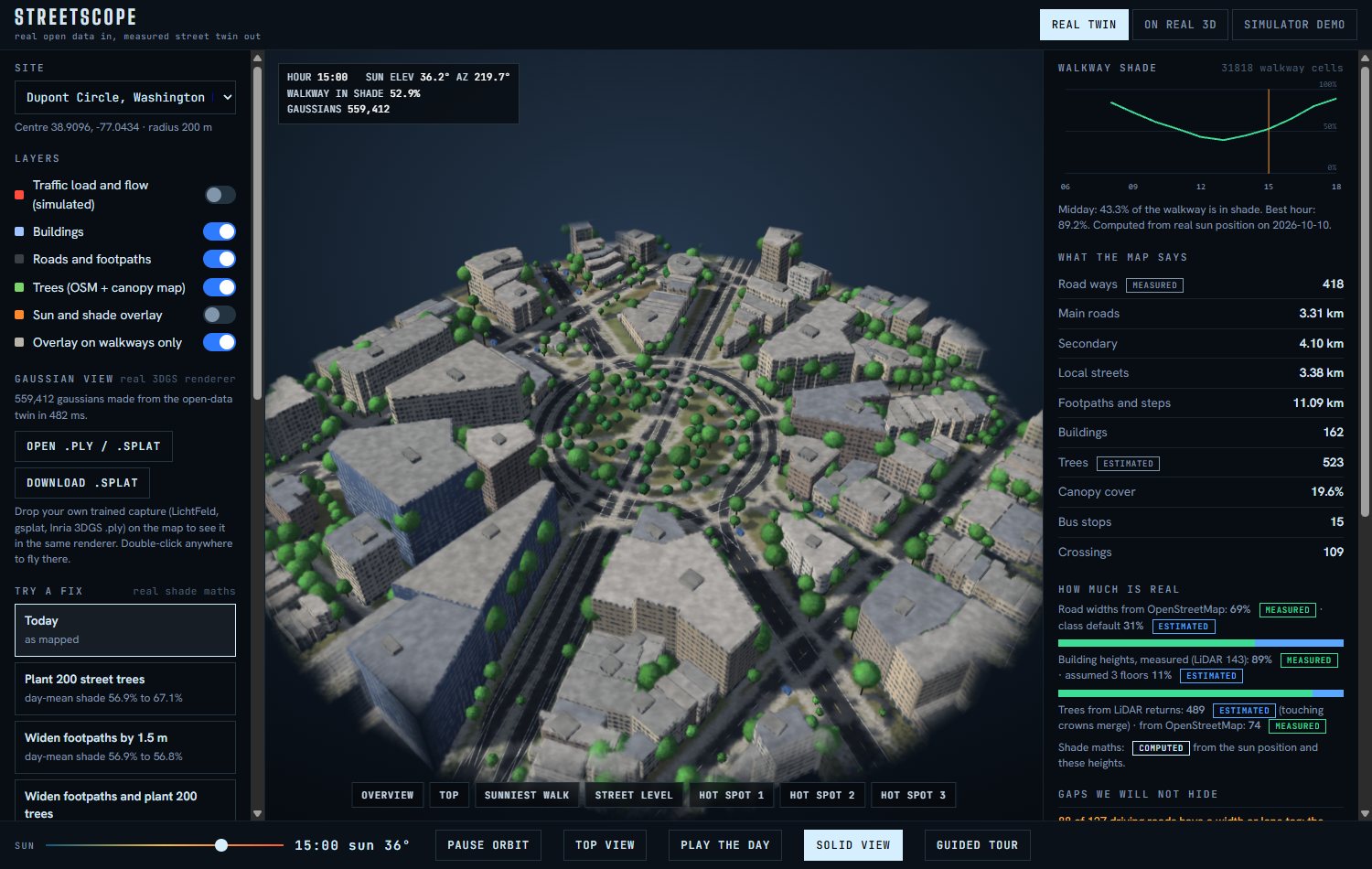Click the COMPUTED badge for Shade maths
1372x869 pixels.
pyautogui.click(x=1161, y=748)
